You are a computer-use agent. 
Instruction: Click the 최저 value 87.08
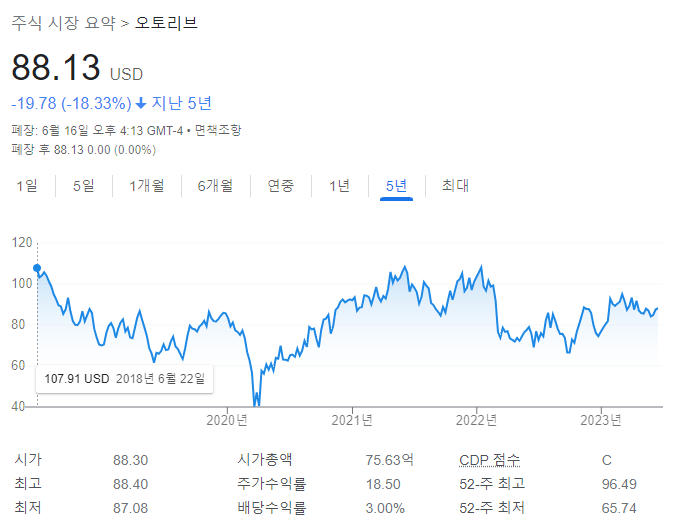tap(130, 508)
